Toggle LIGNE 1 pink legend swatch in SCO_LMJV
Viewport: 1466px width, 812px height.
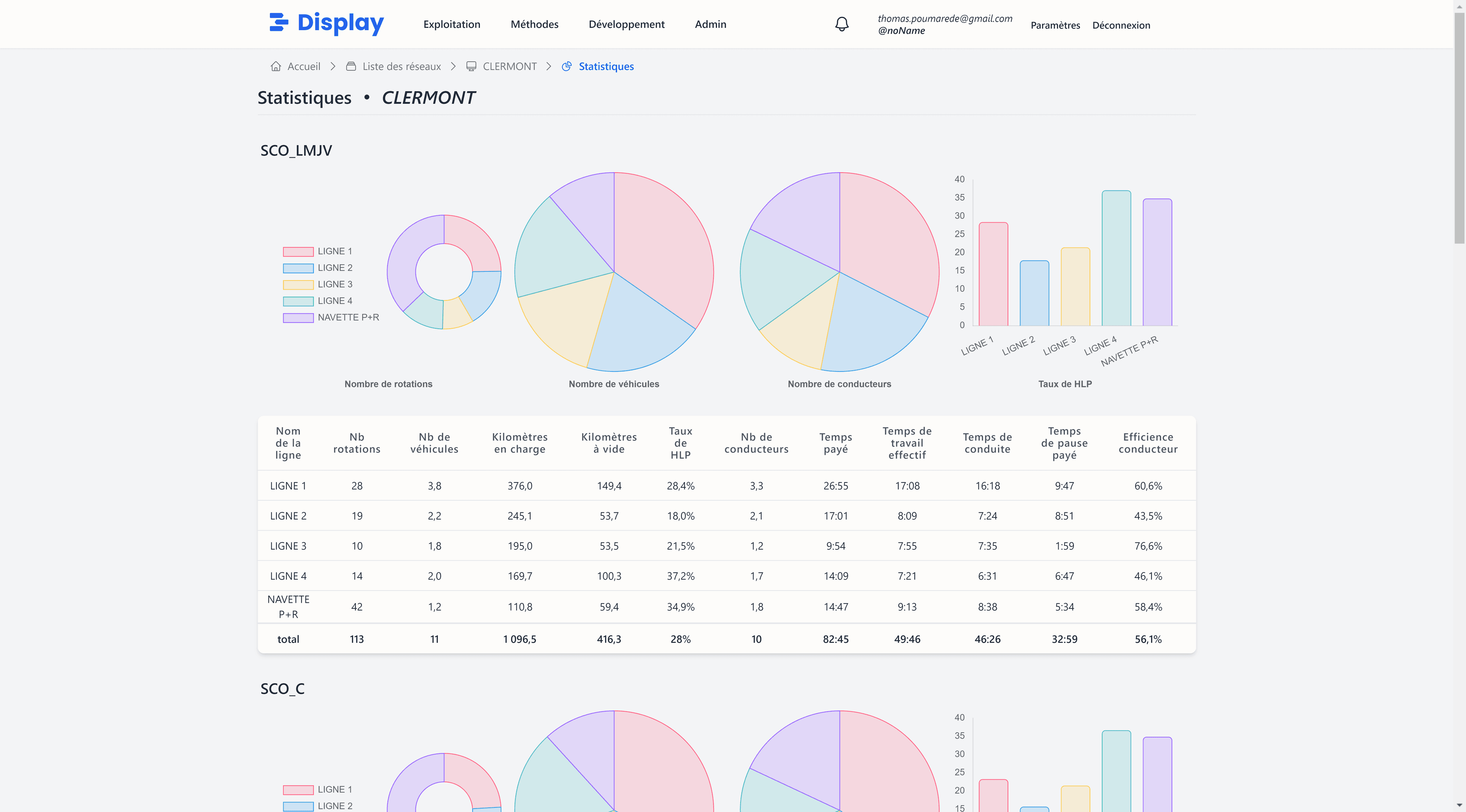click(298, 252)
